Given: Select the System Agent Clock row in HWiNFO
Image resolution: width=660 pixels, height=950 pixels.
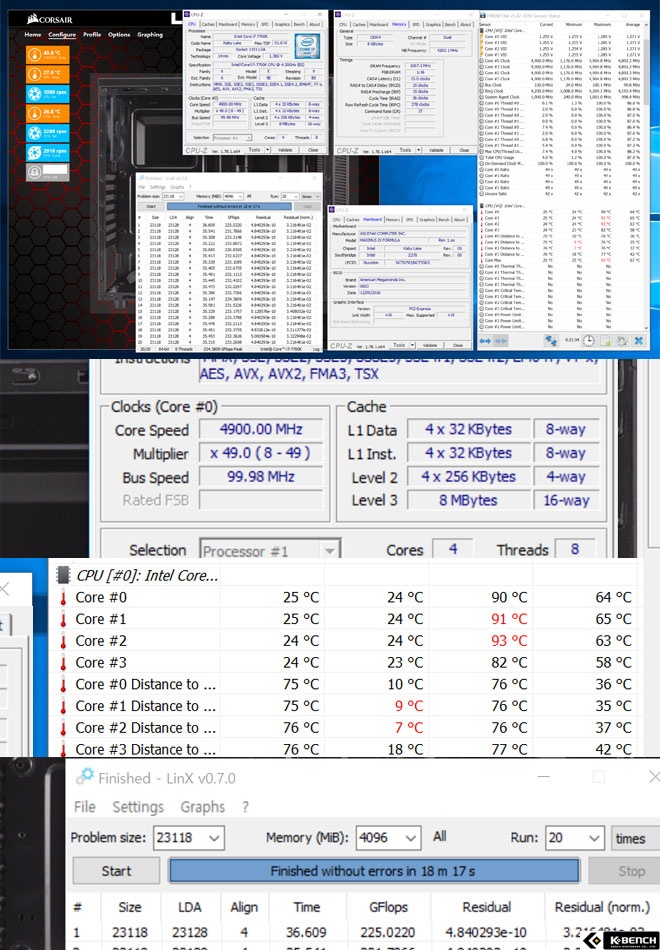Looking at the screenshot, I should tap(561, 97).
